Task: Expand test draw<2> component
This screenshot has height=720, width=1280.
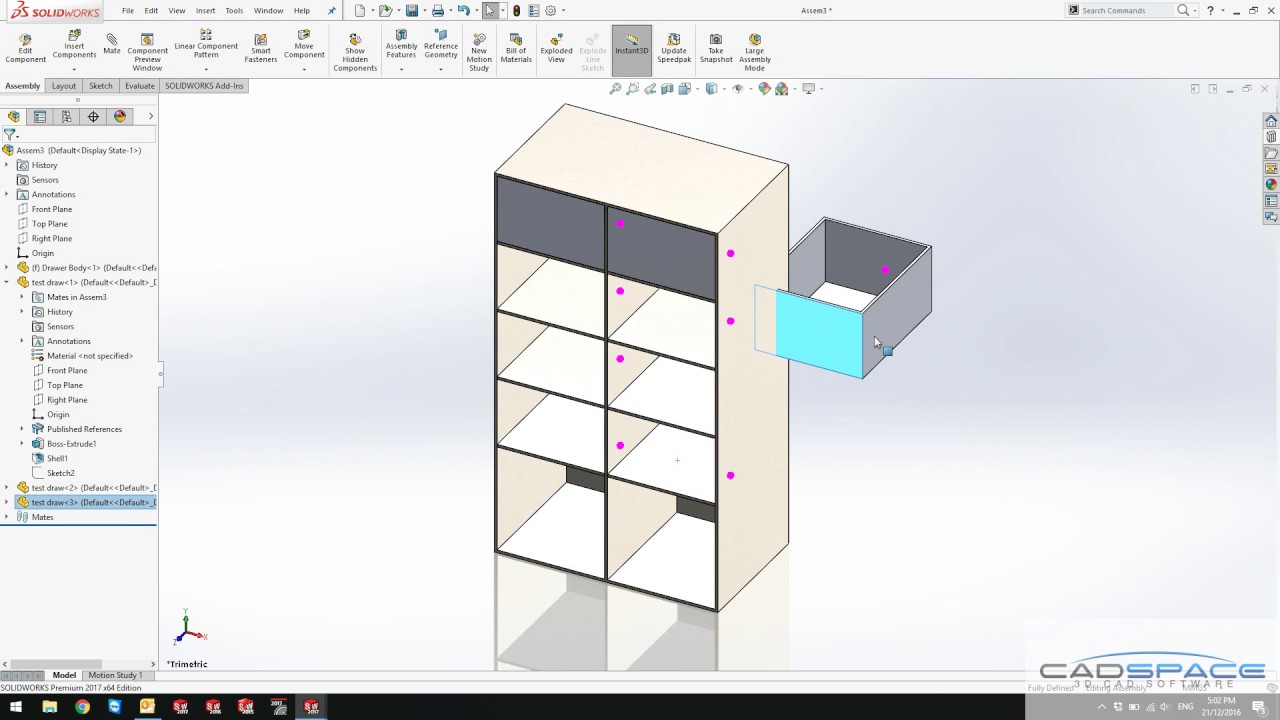Action: click(7, 488)
